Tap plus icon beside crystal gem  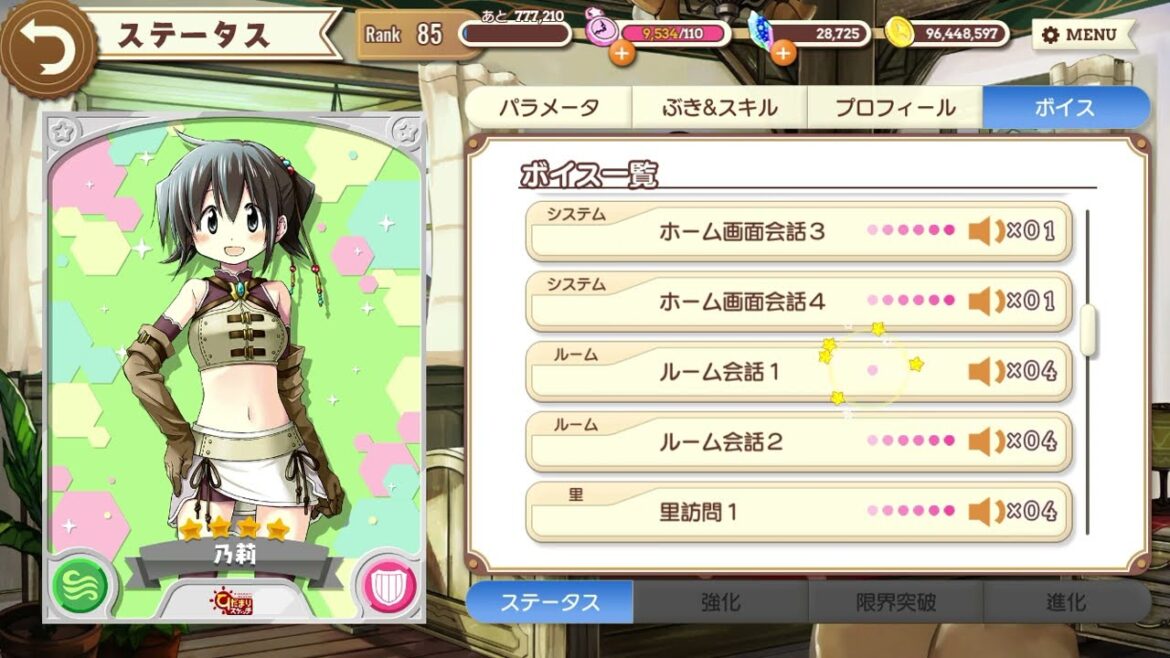[x=783, y=54]
